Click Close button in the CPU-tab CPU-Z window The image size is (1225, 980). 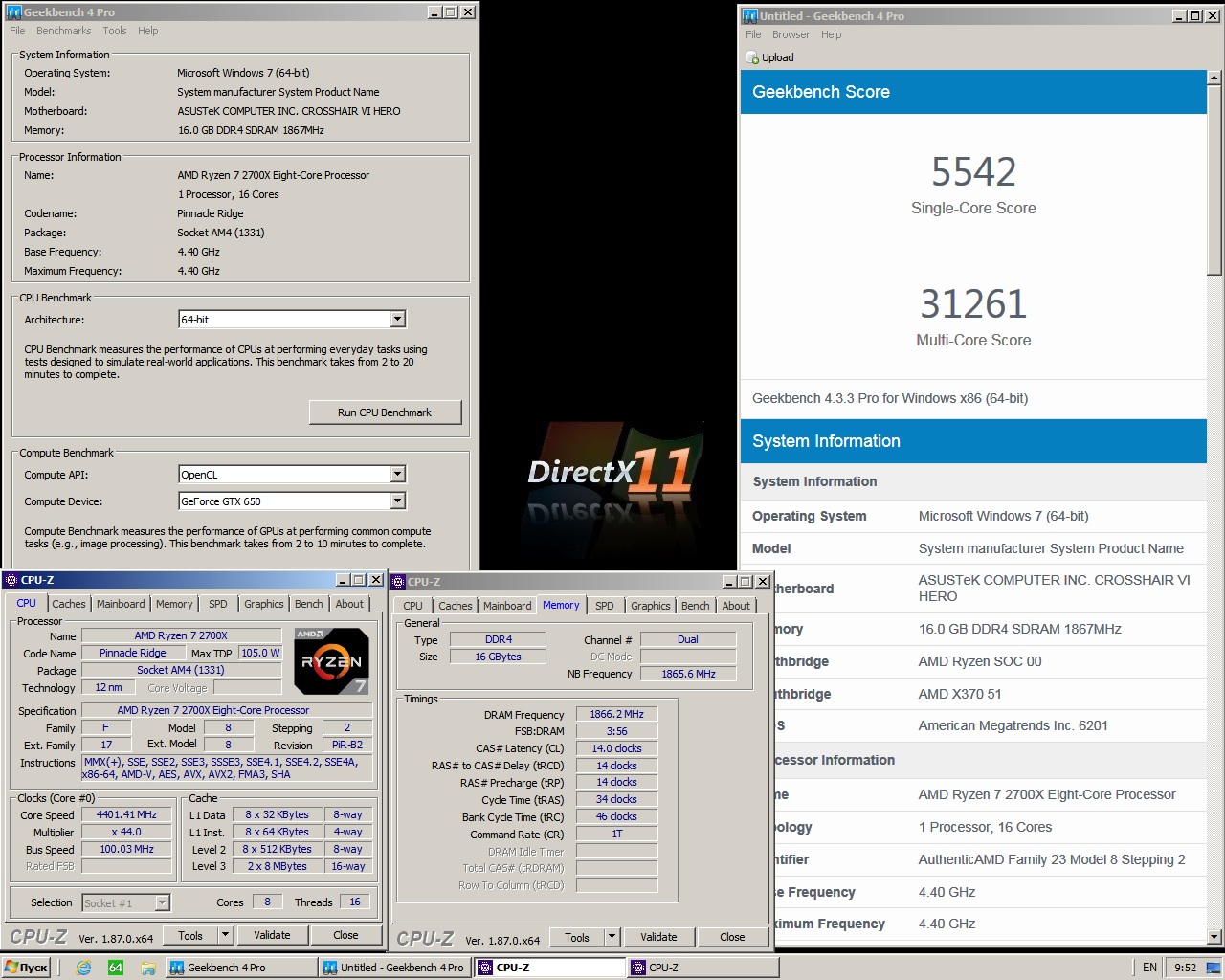(346, 935)
